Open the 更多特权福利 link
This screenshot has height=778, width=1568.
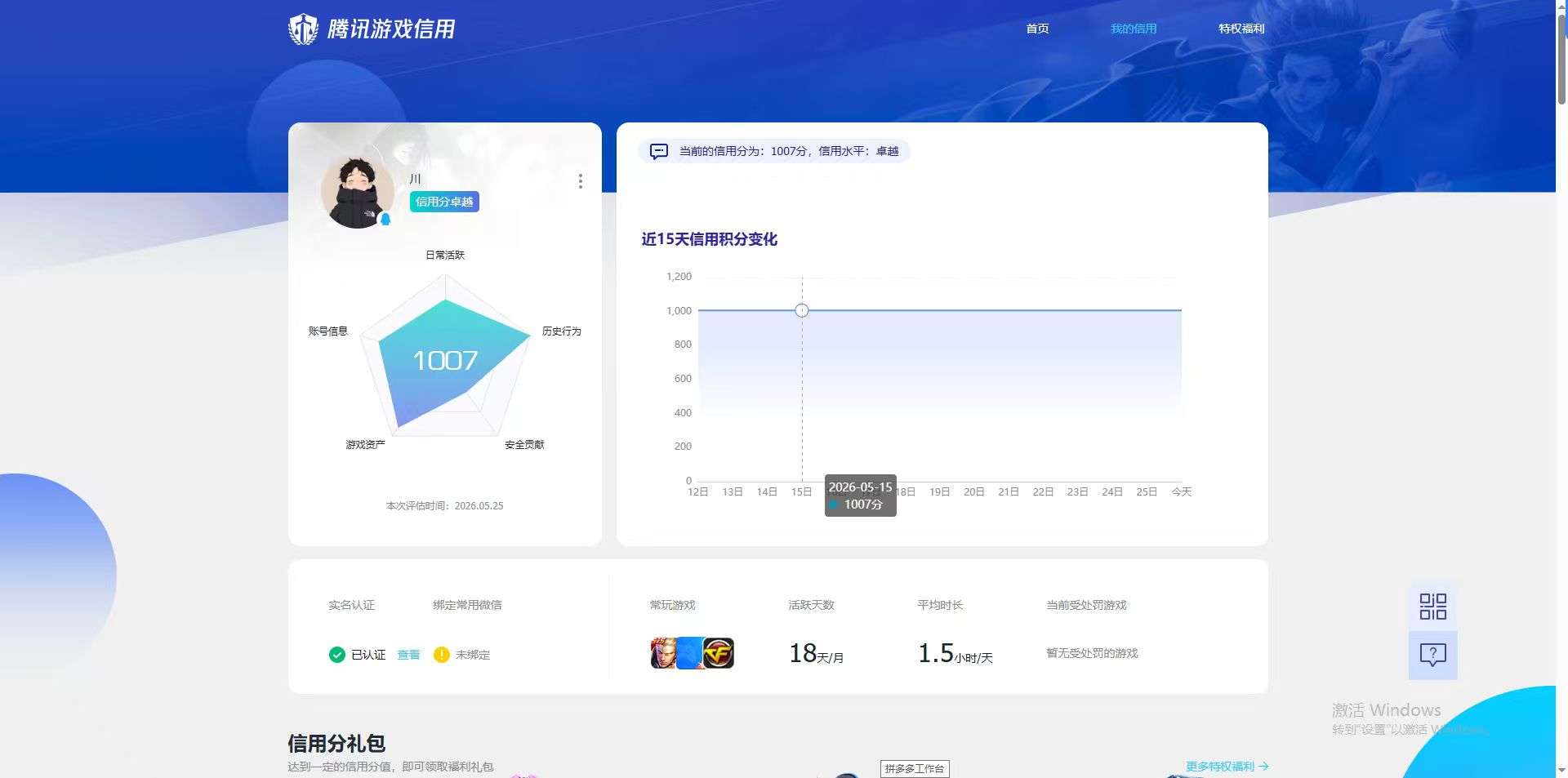point(1227,767)
